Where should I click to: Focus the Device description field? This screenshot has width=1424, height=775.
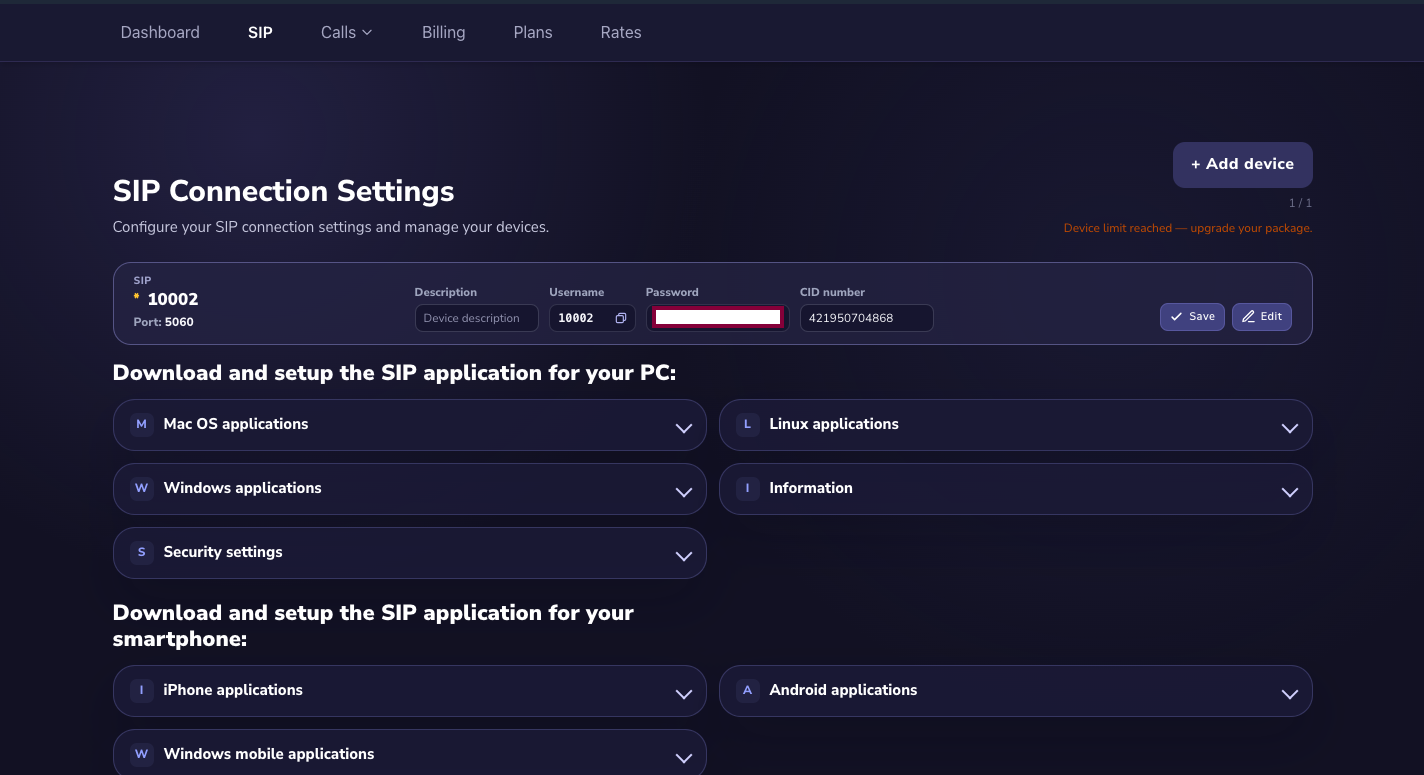[x=477, y=318]
